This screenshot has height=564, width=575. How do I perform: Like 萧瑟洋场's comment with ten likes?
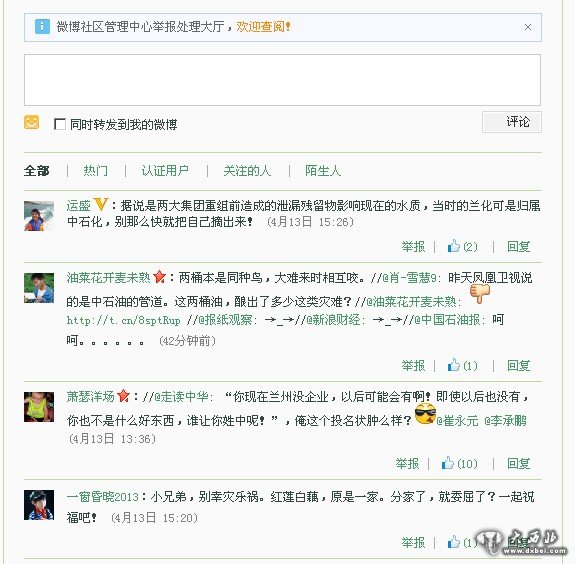448,463
